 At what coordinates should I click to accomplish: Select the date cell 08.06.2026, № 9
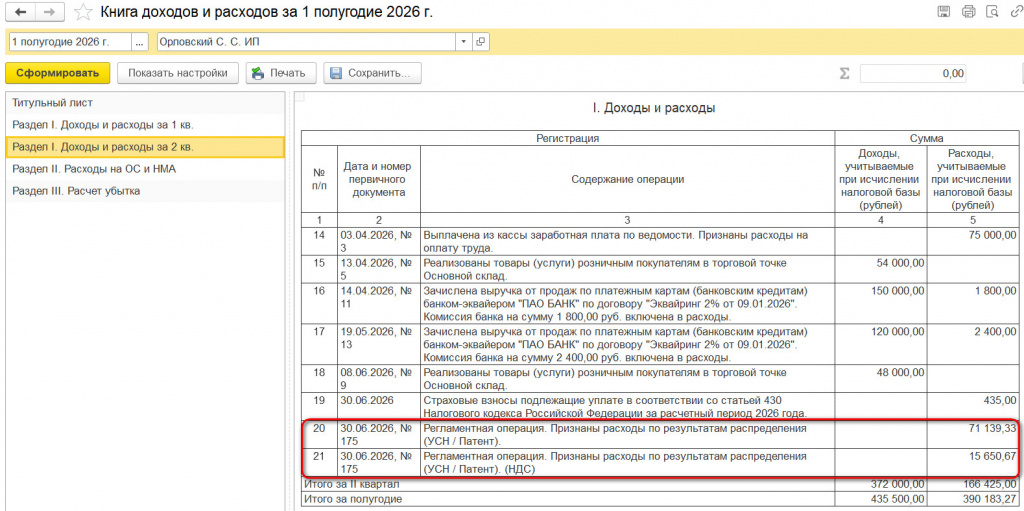coord(377,379)
